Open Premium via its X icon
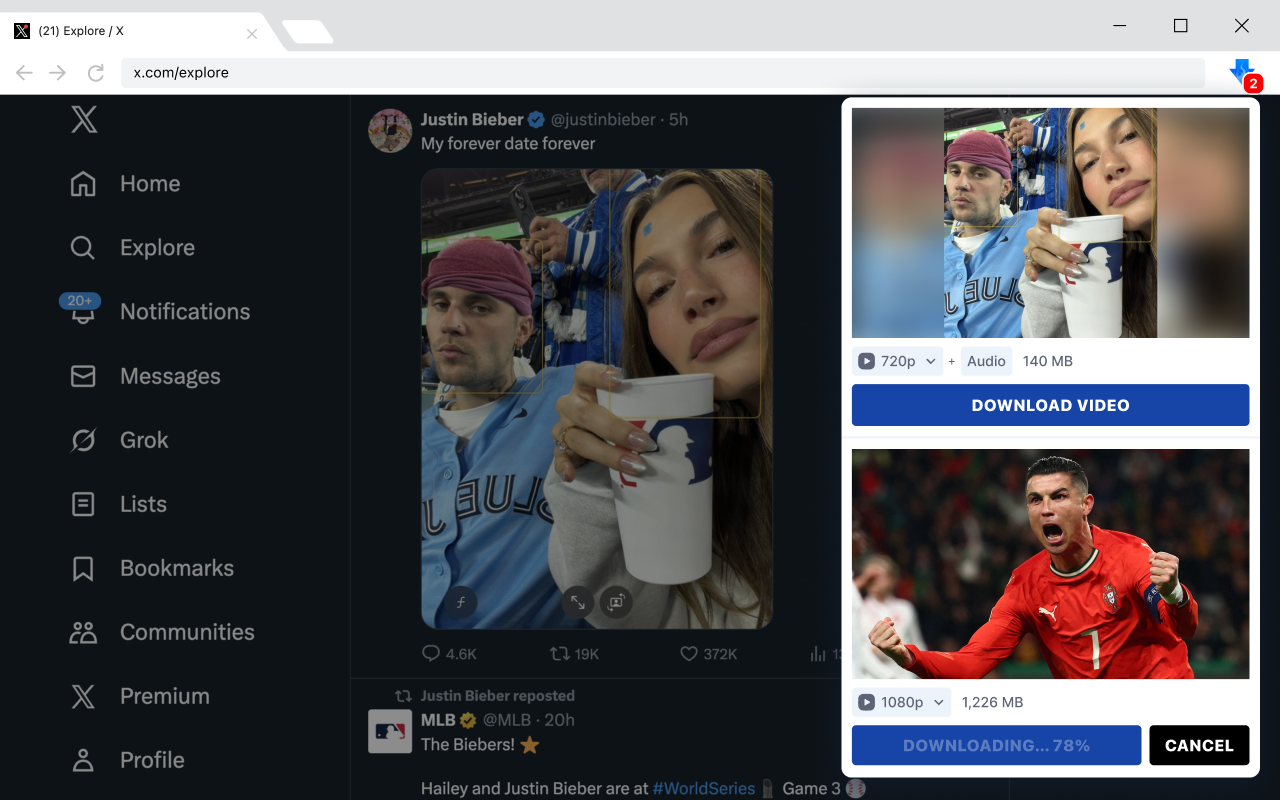The width and height of the screenshot is (1280, 800). pos(83,696)
